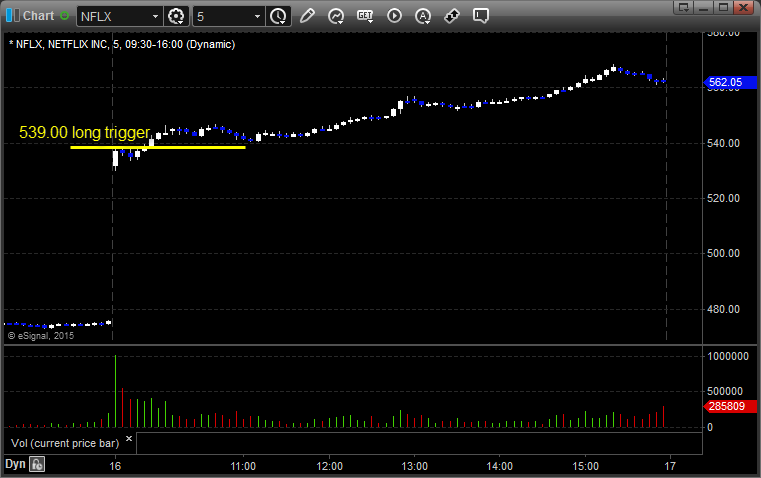Close the Vol current price bar label
Viewport: 761px width, 478px height.
coord(128,438)
